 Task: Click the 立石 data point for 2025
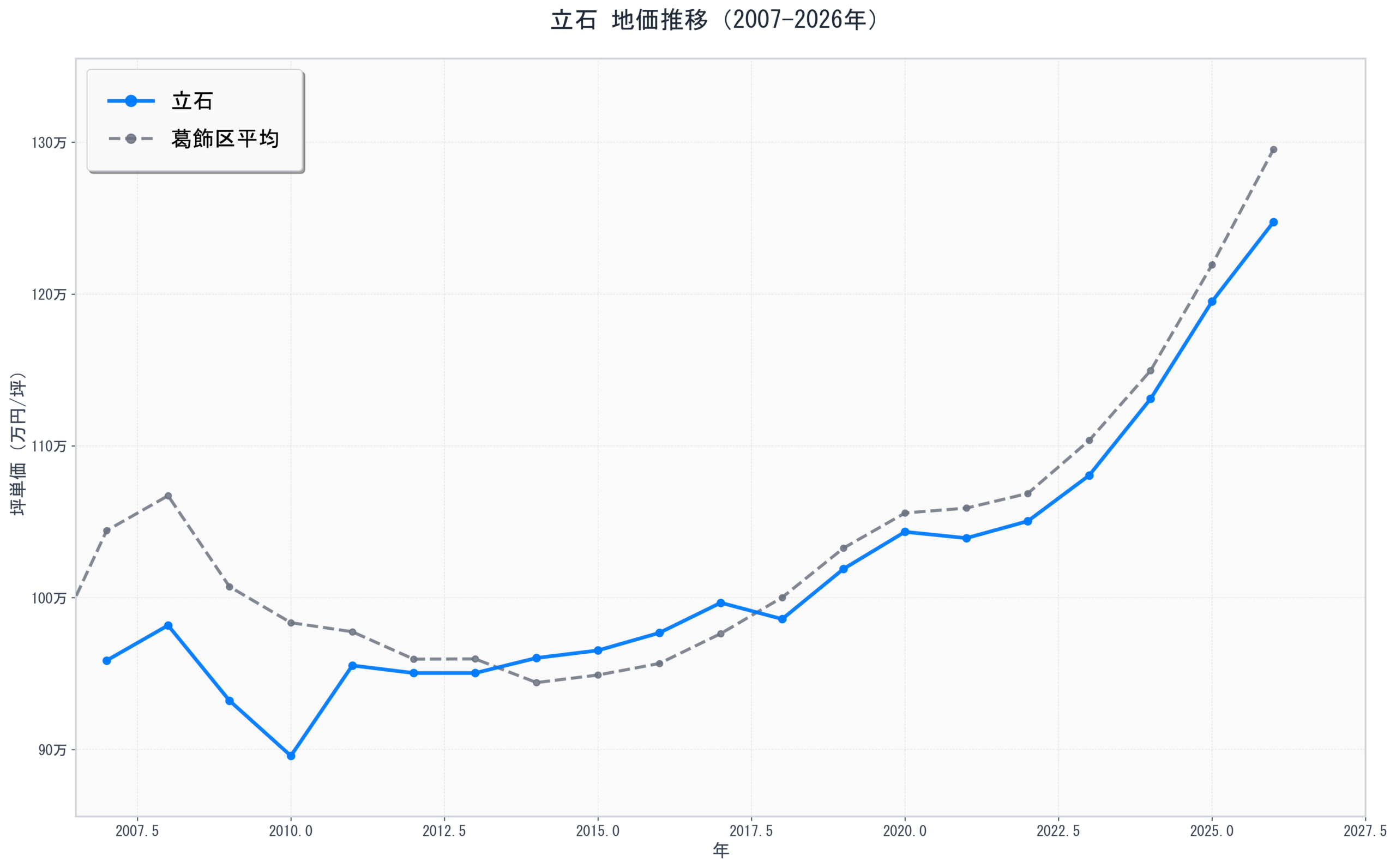[1212, 302]
